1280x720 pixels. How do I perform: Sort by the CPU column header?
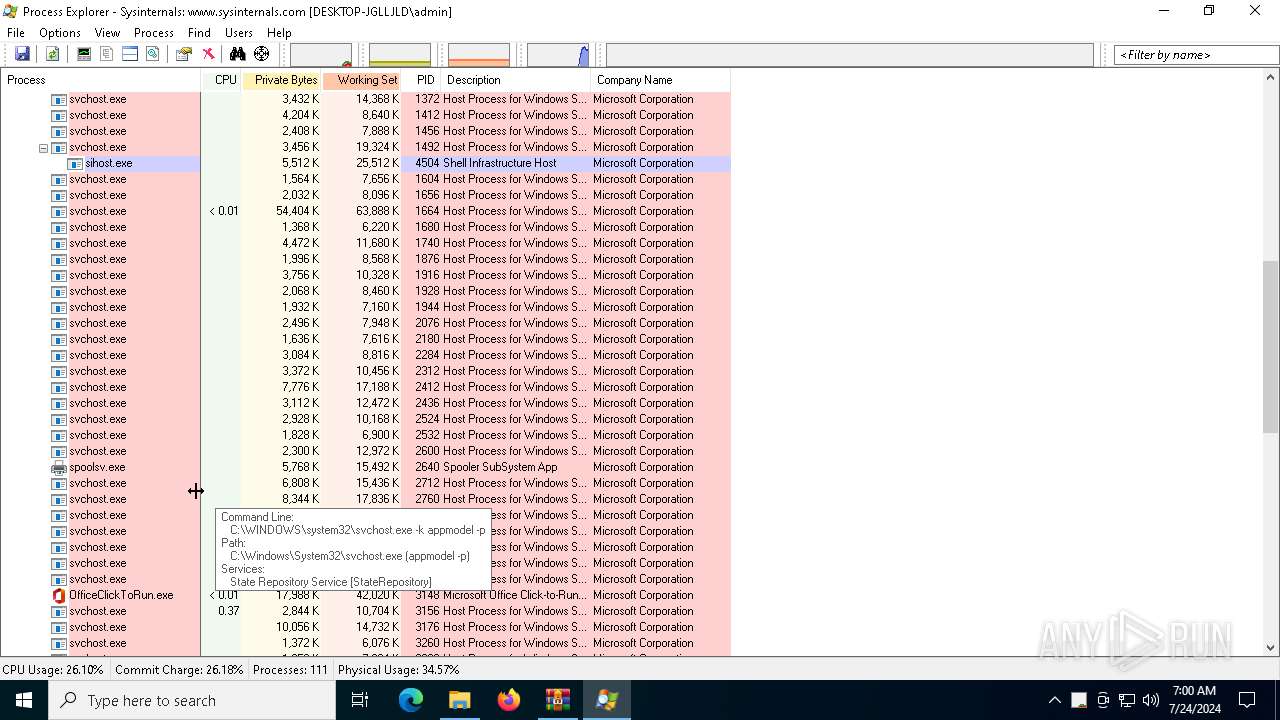click(222, 80)
